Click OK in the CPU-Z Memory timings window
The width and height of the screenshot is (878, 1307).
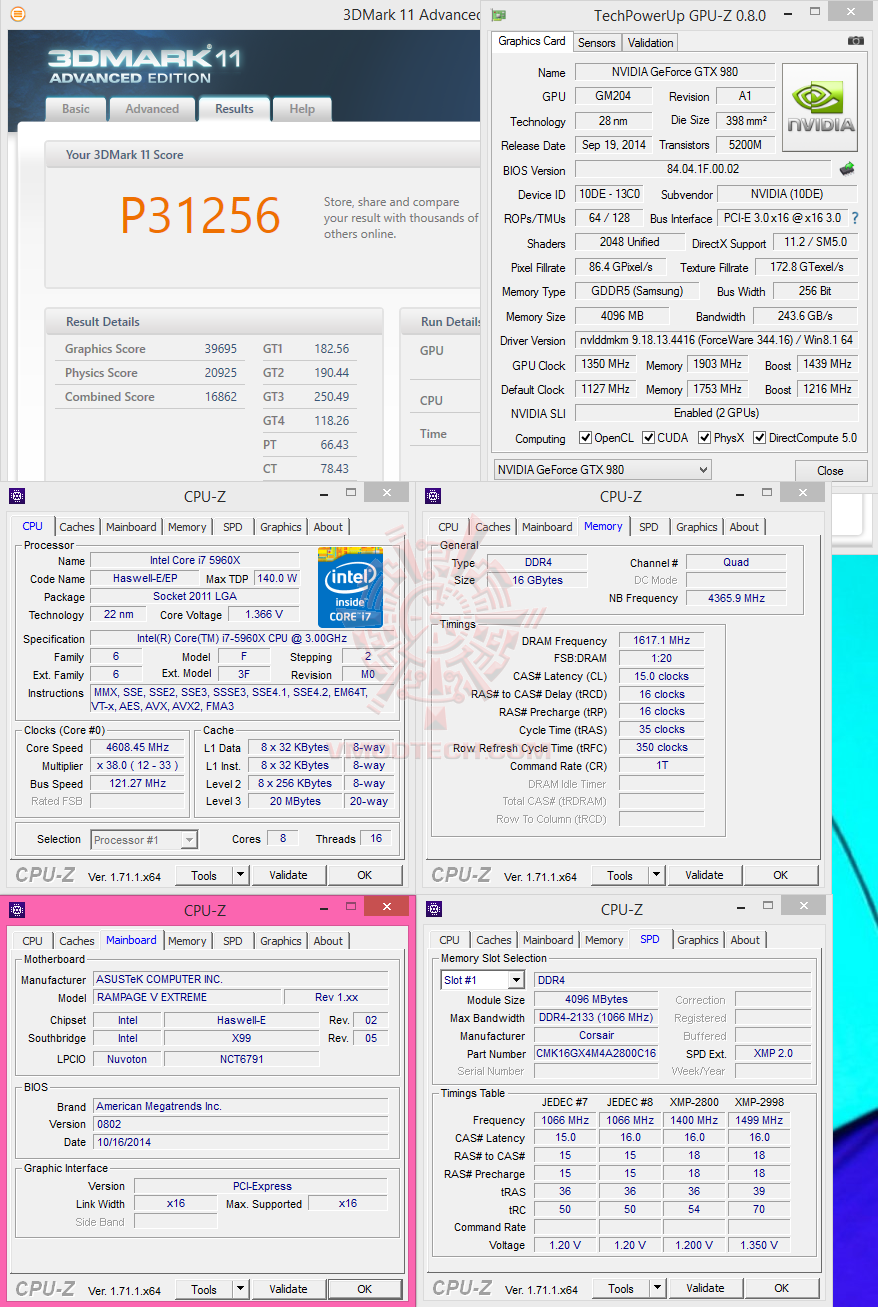click(x=781, y=875)
